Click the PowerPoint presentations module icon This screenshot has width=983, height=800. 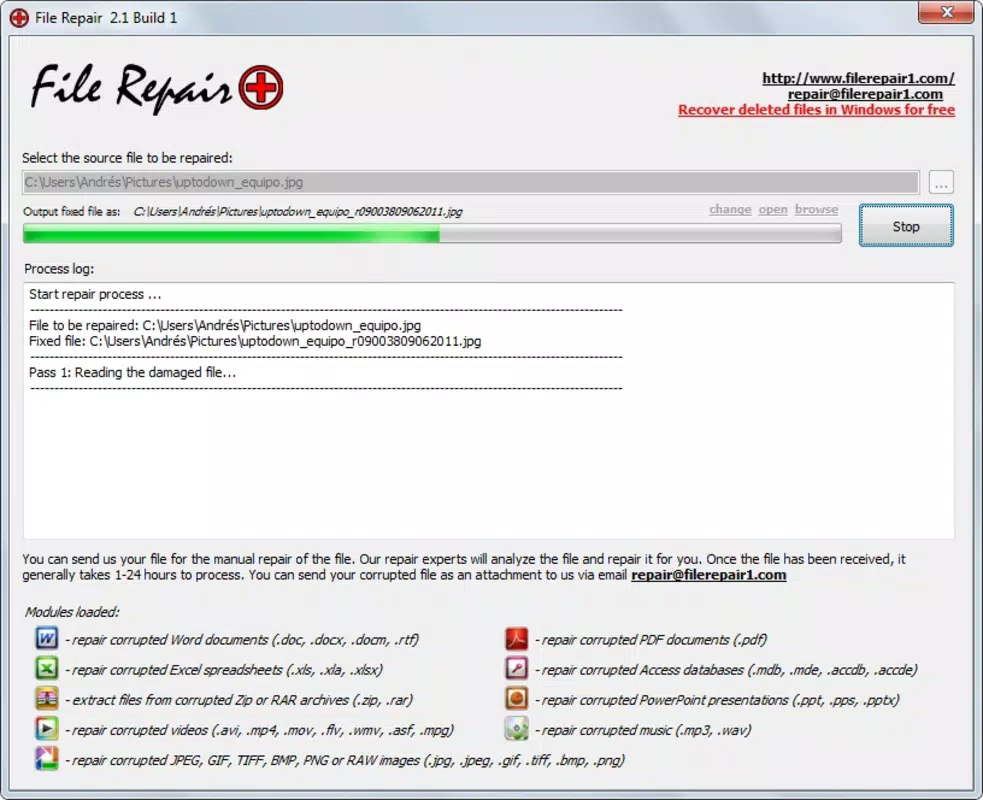[517, 698]
